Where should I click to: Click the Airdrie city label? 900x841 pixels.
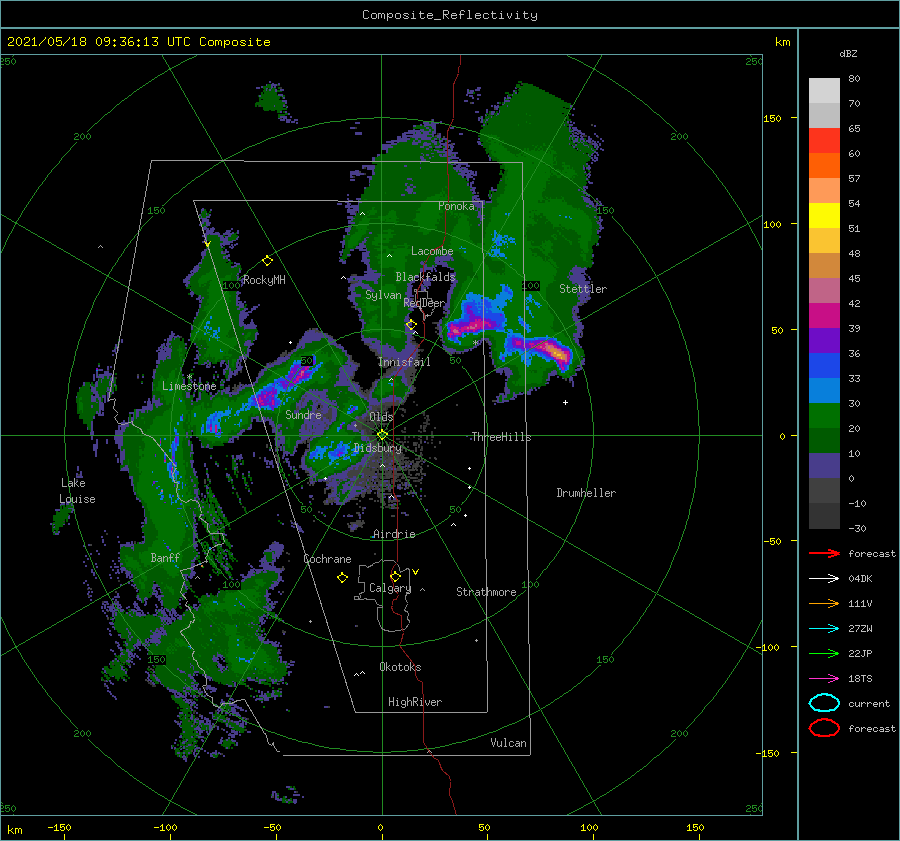point(394,534)
